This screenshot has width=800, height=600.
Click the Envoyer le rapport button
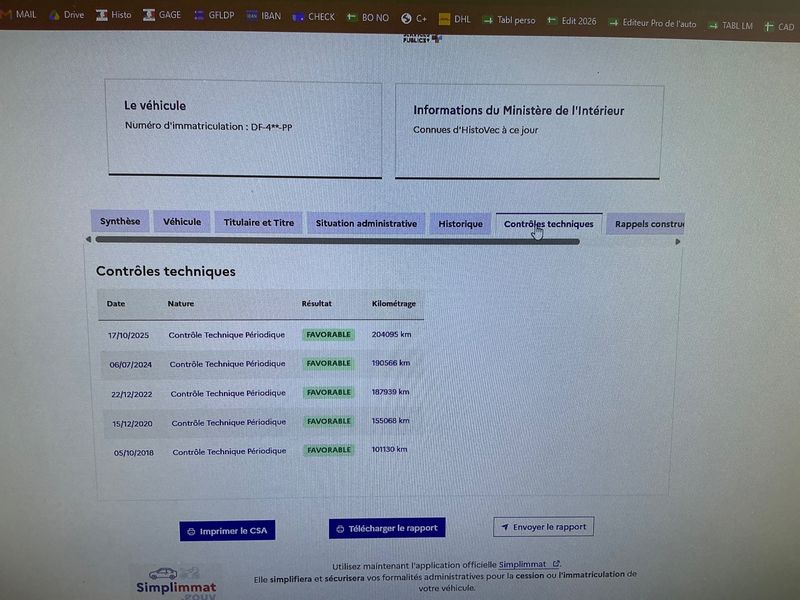[x=543, y=527]
